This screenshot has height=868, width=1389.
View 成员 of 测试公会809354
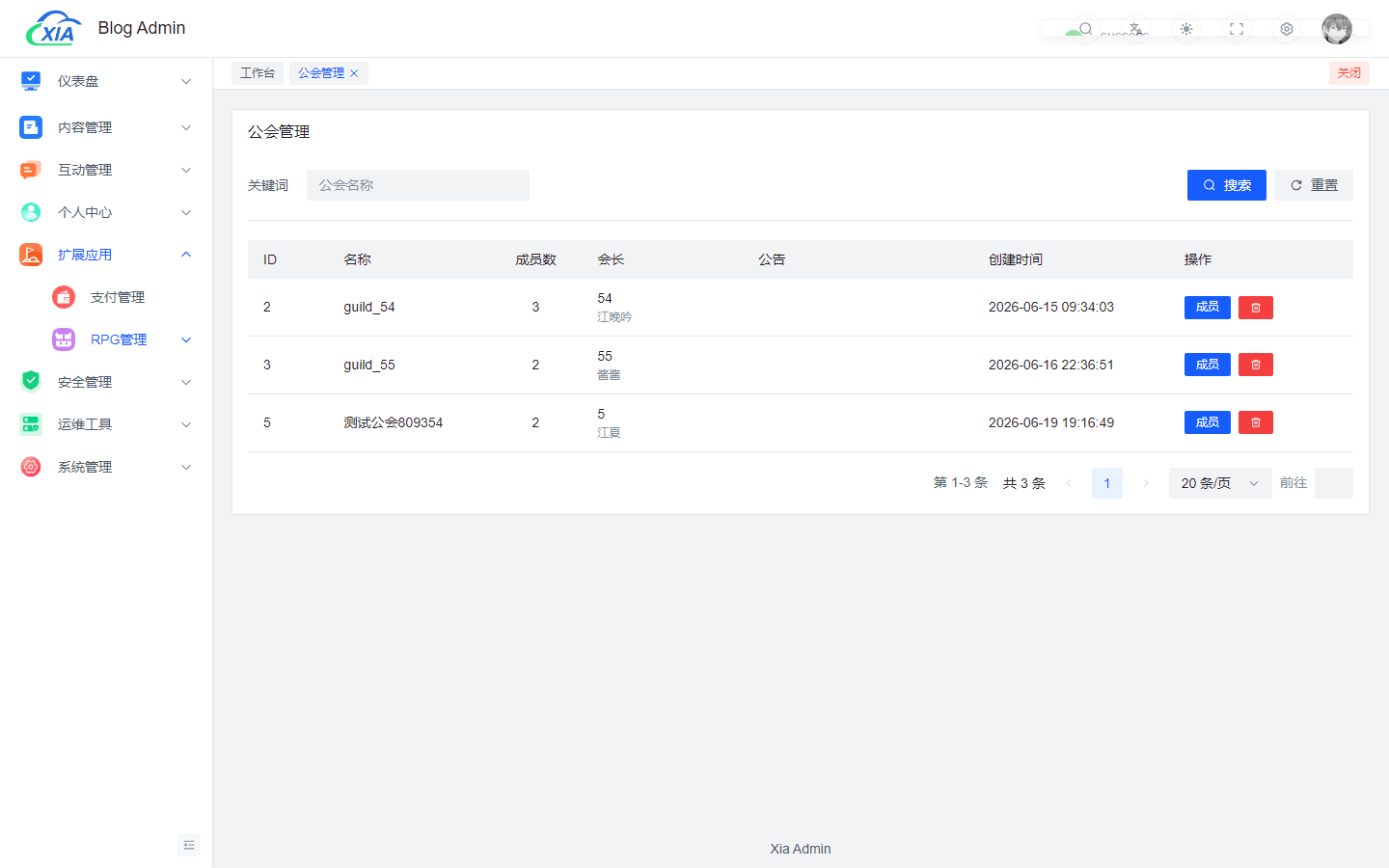(x=1208, y=422)
